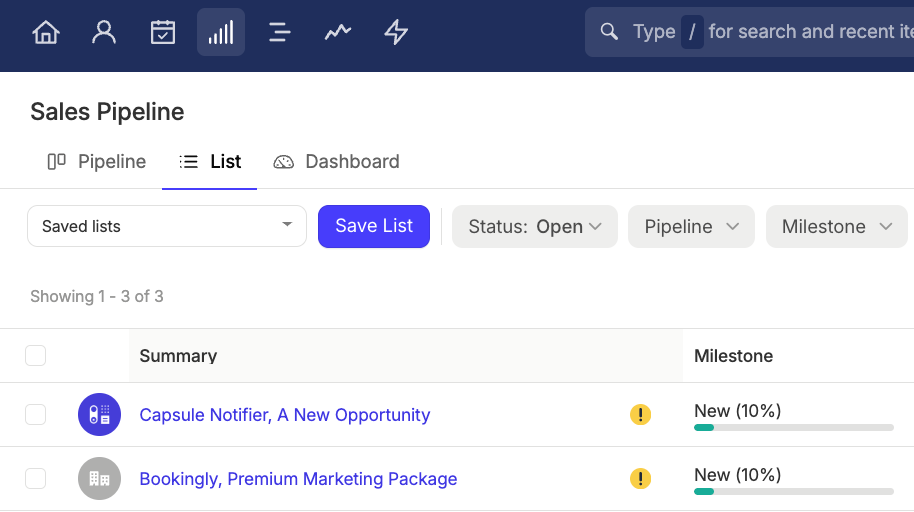
Task: Open the Status: Open filter dropdown
Action: 535,226
